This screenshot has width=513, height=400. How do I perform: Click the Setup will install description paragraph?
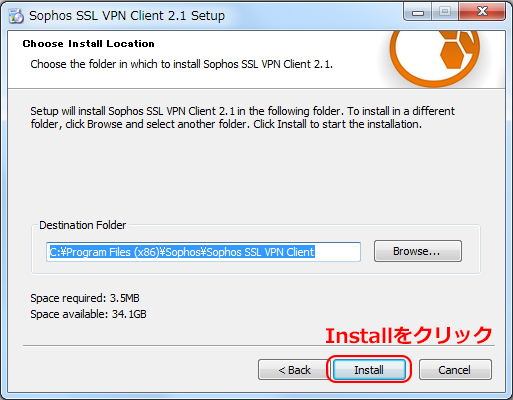coord(242,117)
